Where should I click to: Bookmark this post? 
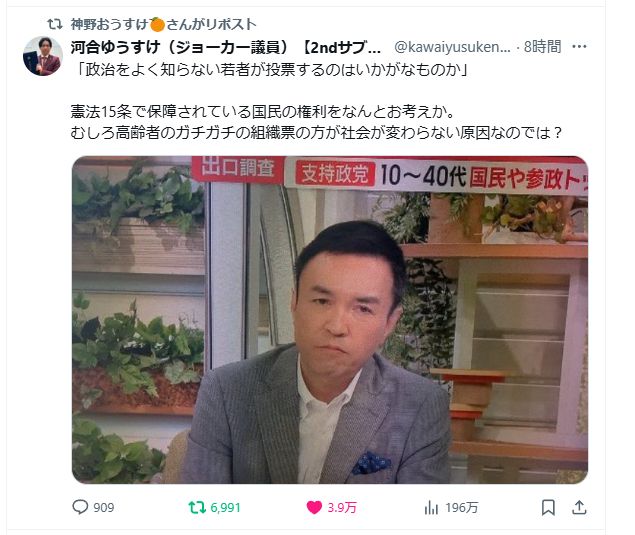coord(548,507)
